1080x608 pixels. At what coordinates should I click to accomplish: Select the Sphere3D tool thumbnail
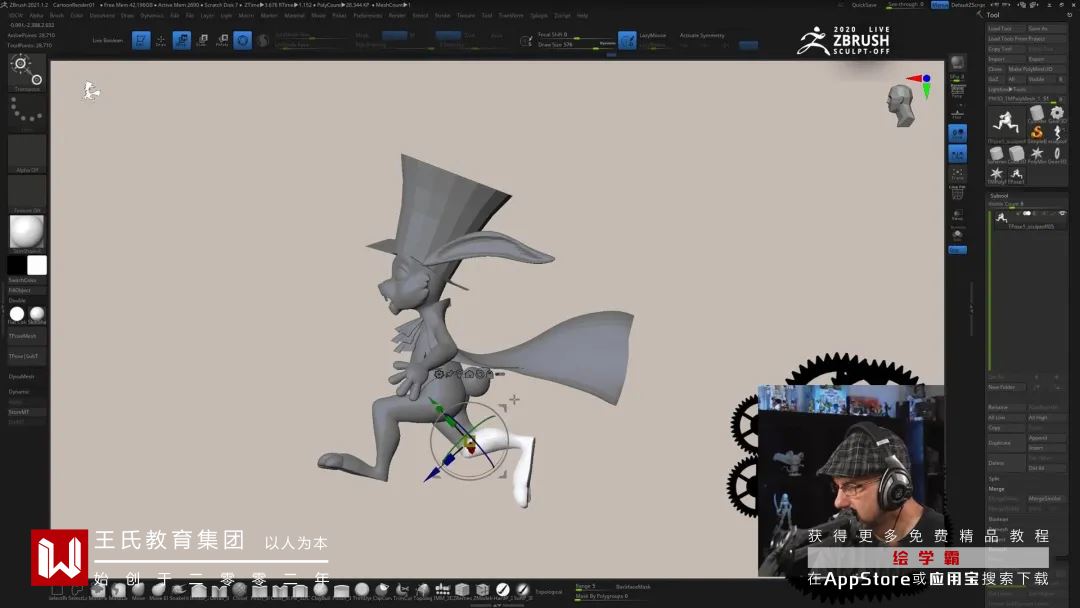click(x=997, y=154)
